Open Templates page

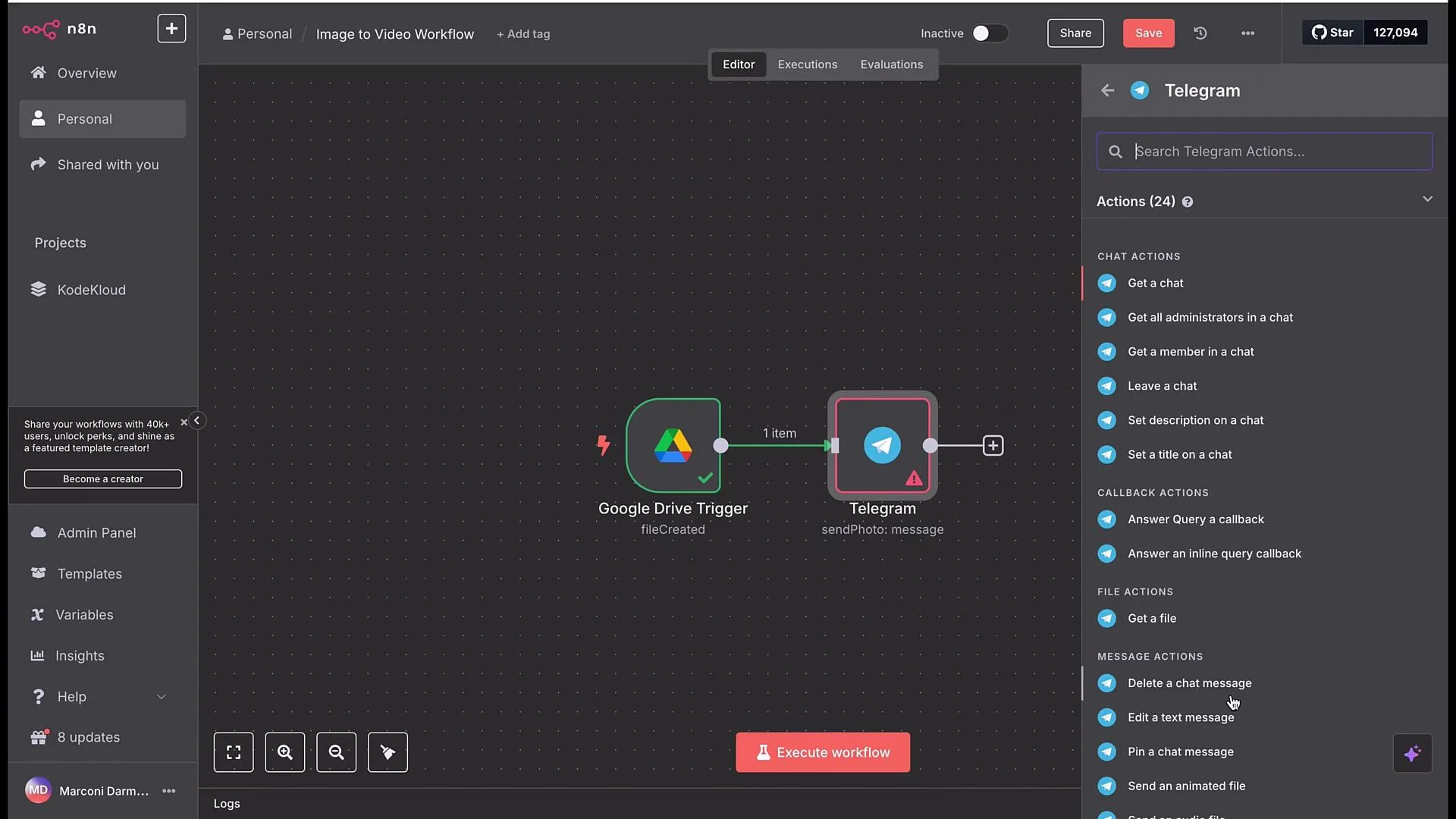tap(102, 574)
